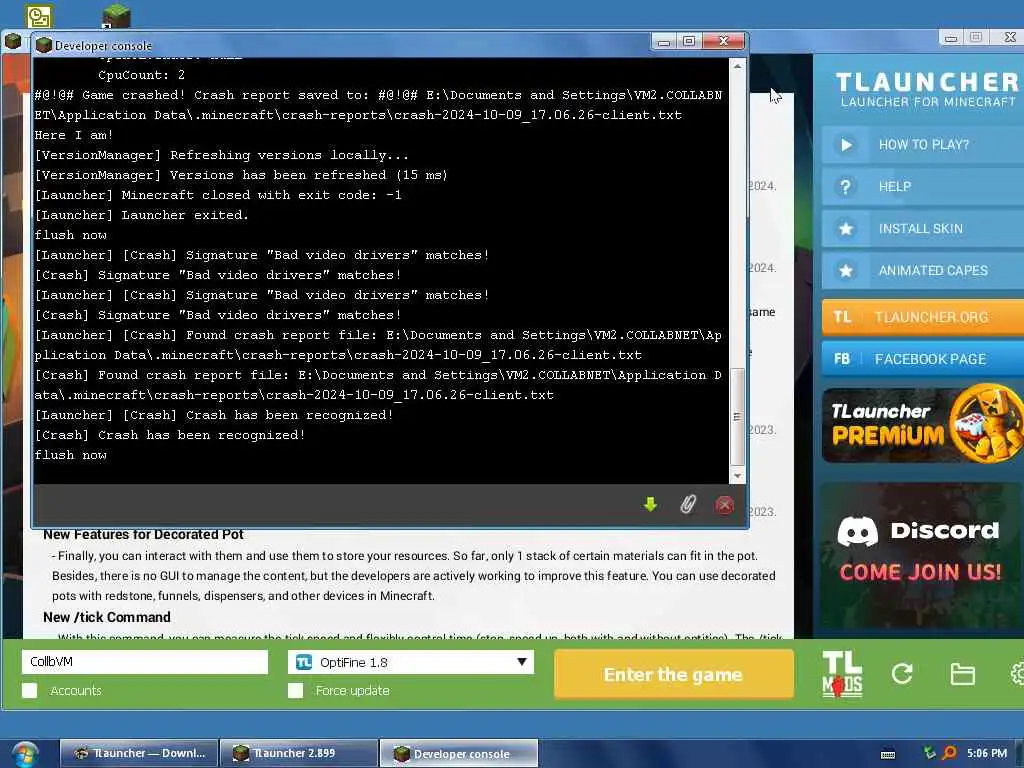This screenshot has height=768, width=1024.
Task: Switch to TLauncher — Downl... taskbar item
Action: (x=138, y=754)
